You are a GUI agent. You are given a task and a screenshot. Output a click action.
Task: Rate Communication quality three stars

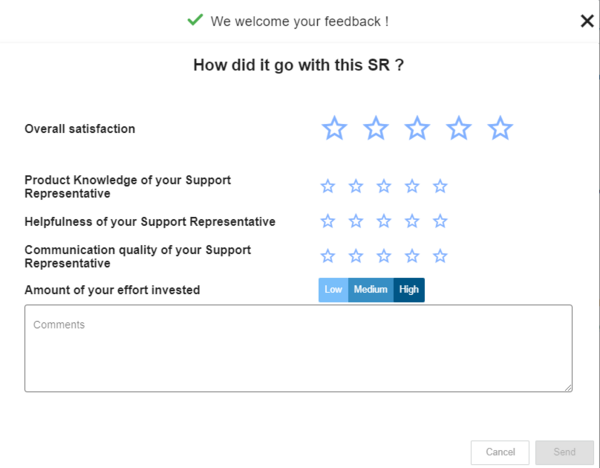384,256
